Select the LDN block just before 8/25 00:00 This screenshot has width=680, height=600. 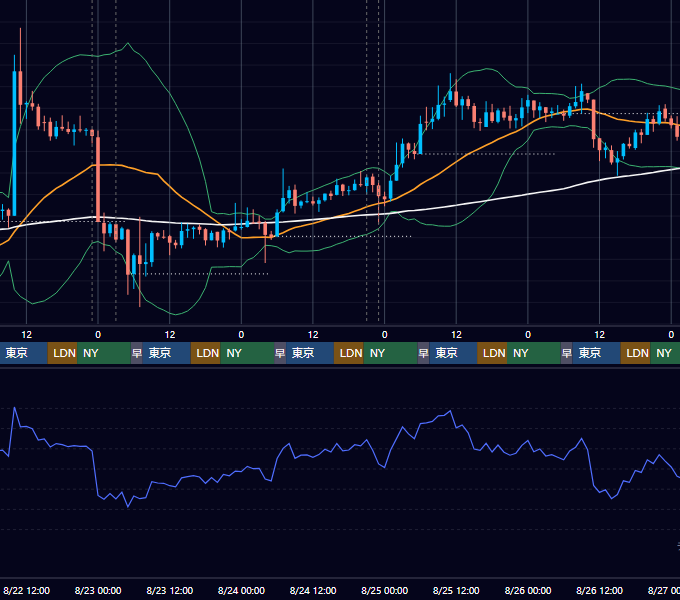click(349, 353)
